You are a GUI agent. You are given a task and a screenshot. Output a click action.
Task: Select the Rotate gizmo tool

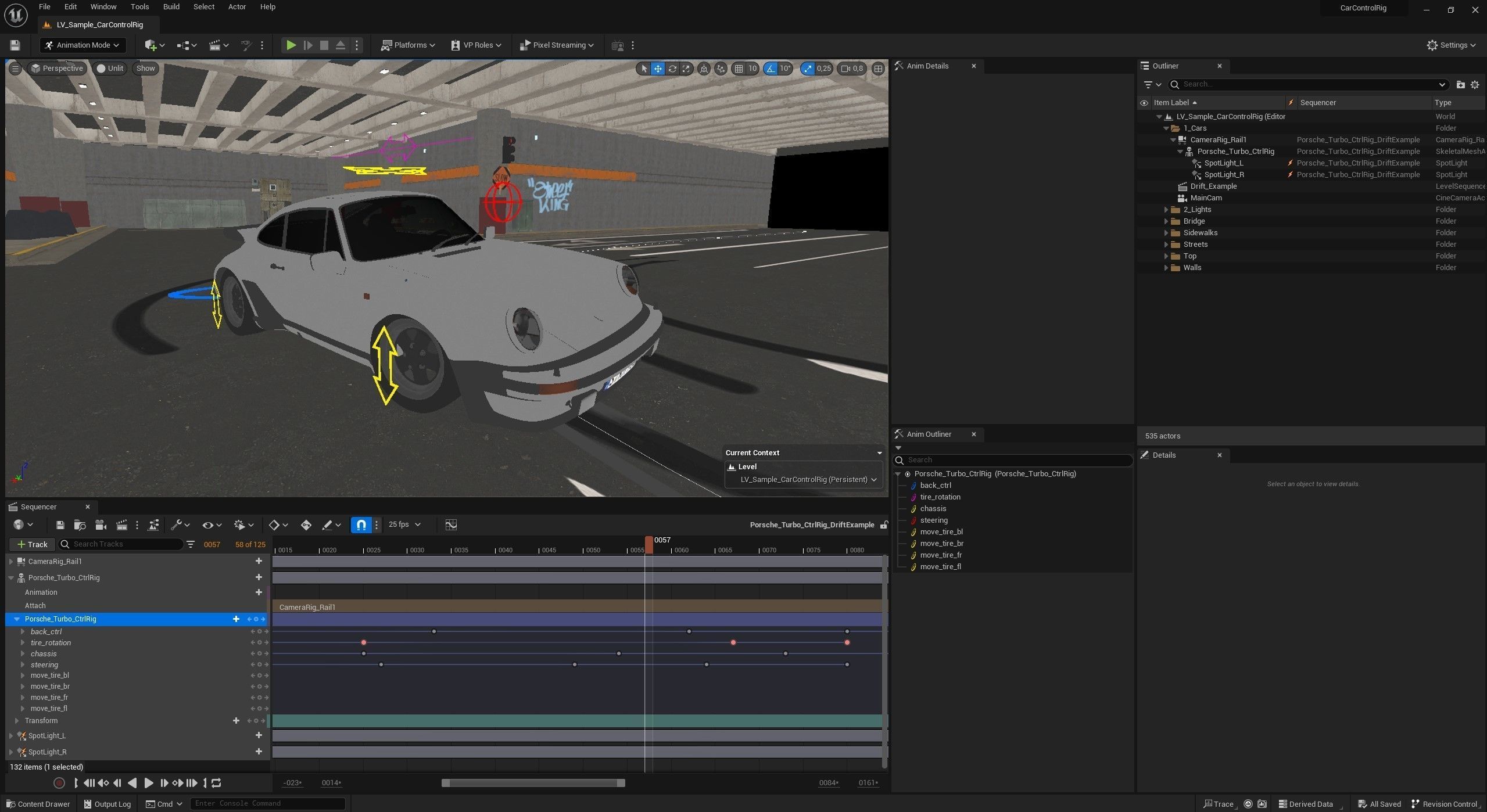(672, 69)
